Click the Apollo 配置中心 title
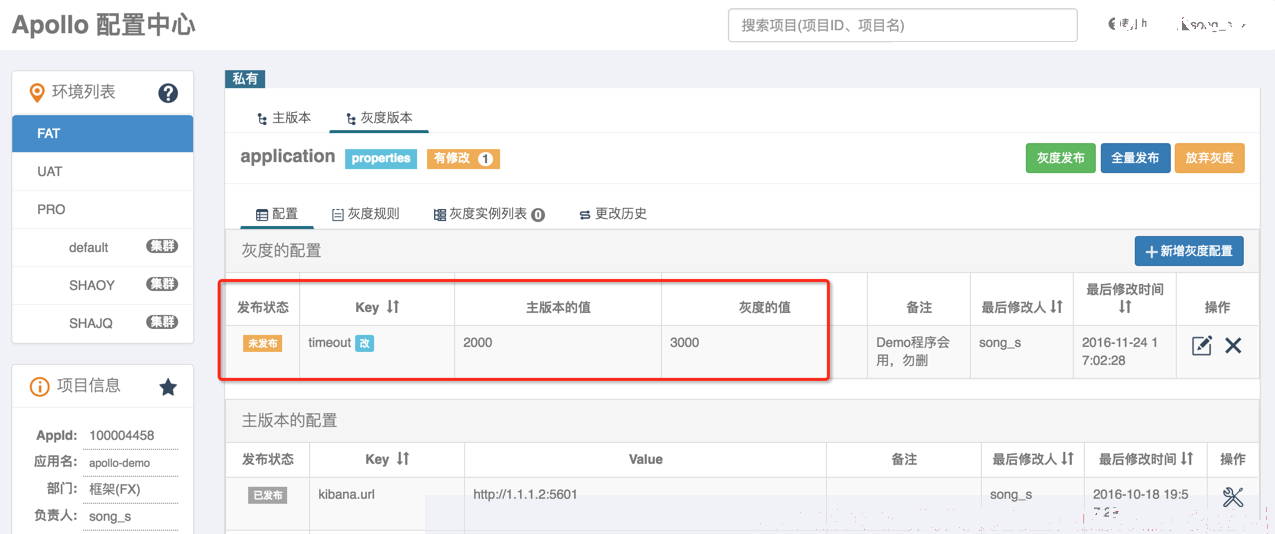 103,25
